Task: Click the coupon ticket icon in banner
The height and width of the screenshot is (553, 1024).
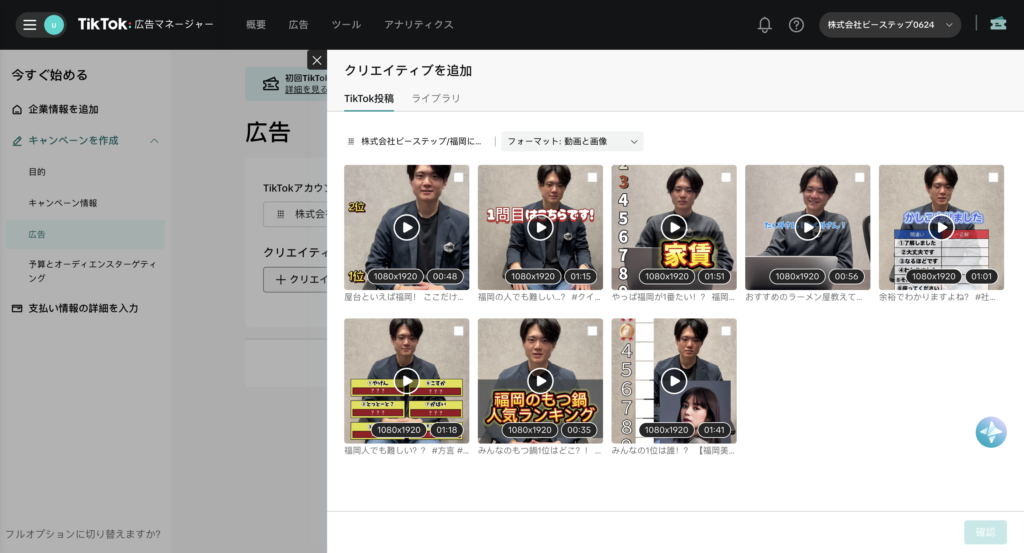Action: click(270, 84)
